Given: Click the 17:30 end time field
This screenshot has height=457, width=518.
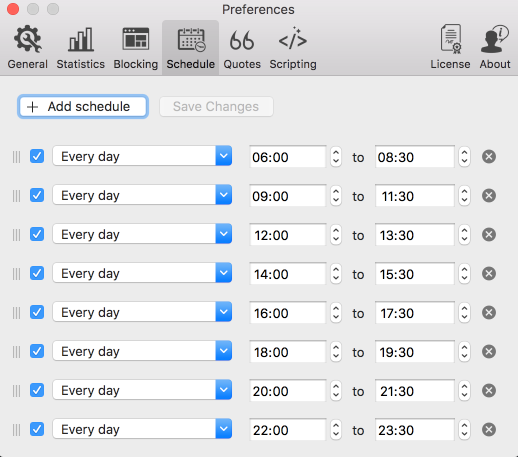Looking at the screenshot, I should [415, 313].
